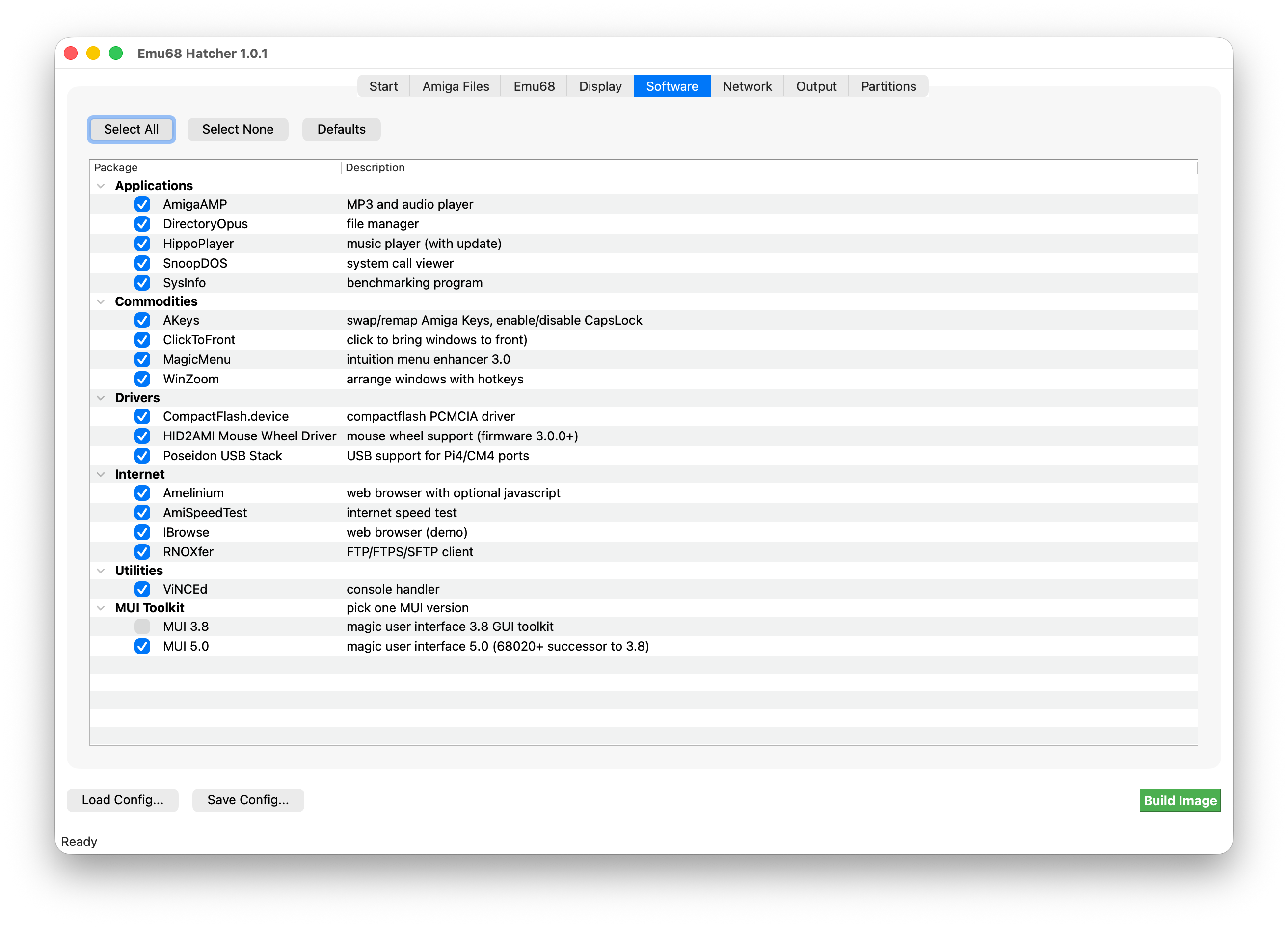
Task: Uncheck the AmigaAMP package checkbox
Action: (x=142, y=204)
